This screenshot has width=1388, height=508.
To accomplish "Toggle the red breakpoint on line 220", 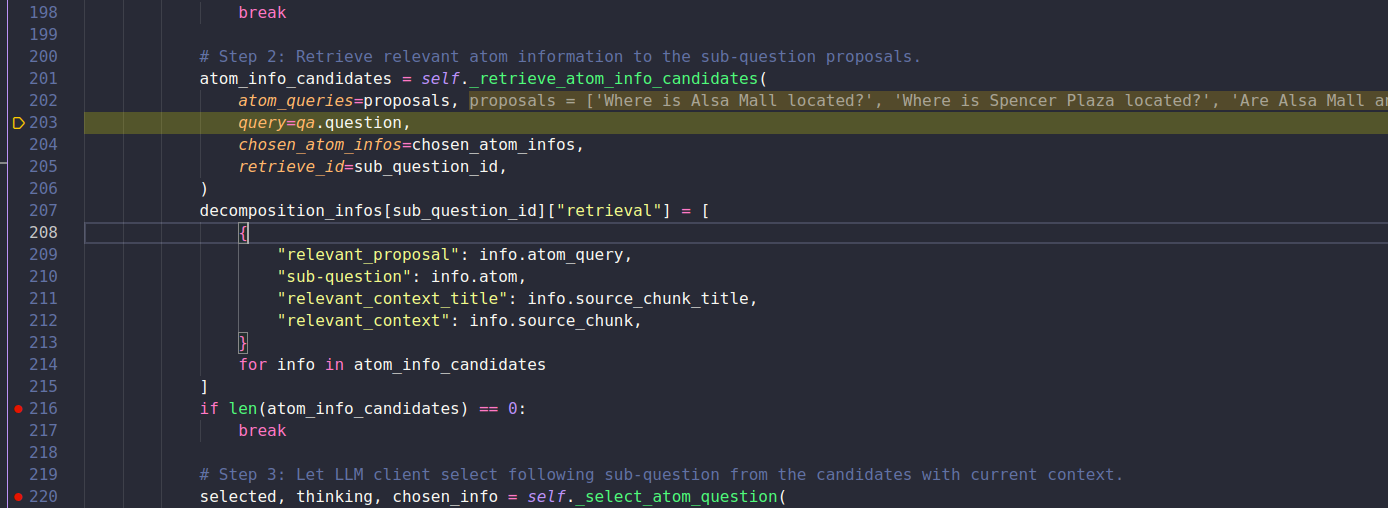I will (x=18, y=497).
